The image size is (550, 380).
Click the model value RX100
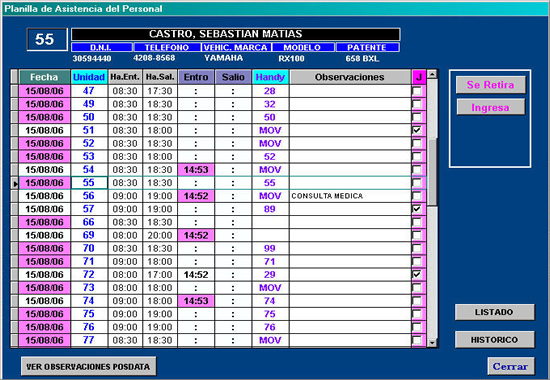(291, 59)
